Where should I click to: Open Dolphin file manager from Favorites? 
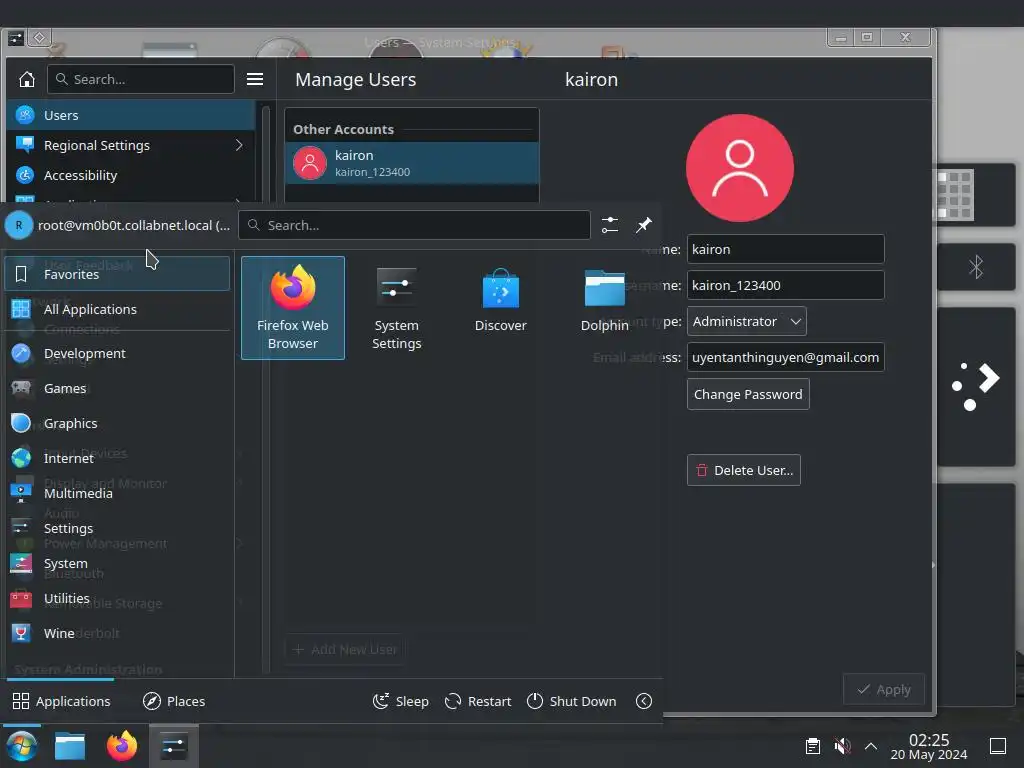pyautogui.click(x=604, y=308)
